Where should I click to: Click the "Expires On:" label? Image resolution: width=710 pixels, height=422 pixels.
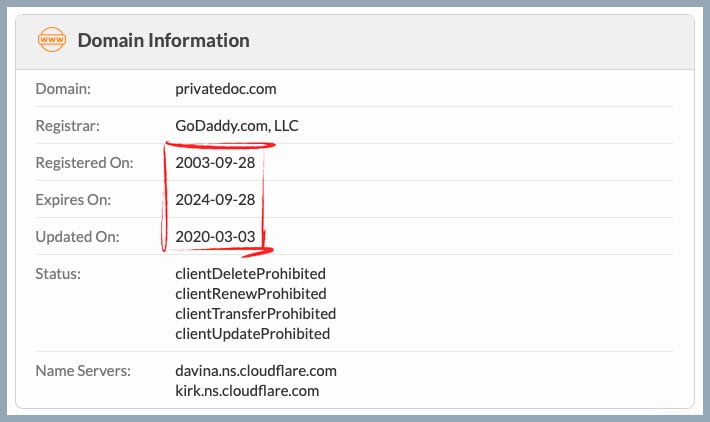click(73, 200)
